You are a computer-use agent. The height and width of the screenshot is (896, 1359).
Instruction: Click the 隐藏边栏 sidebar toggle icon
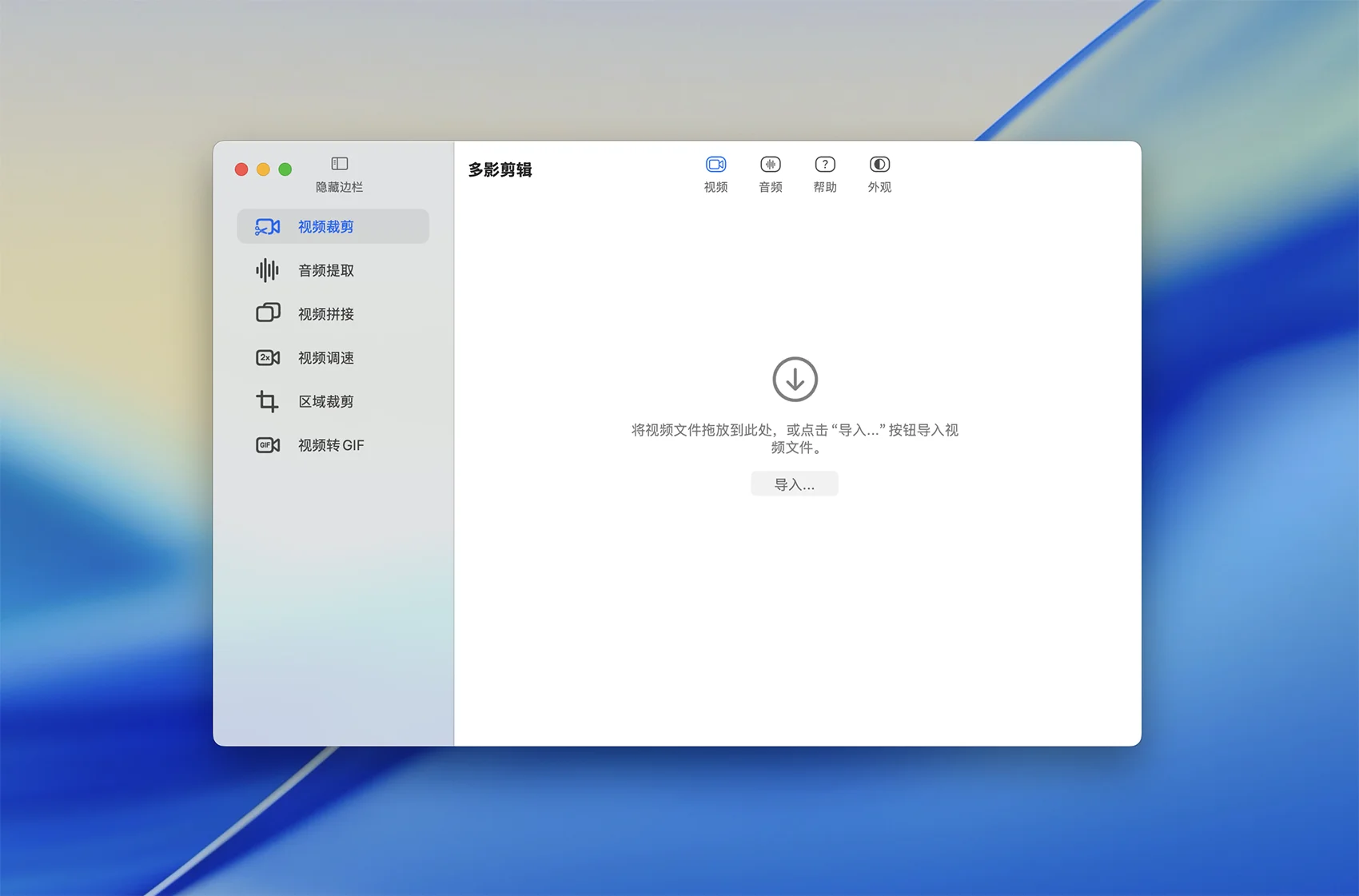pyautogui.click(x=339, y=164)
